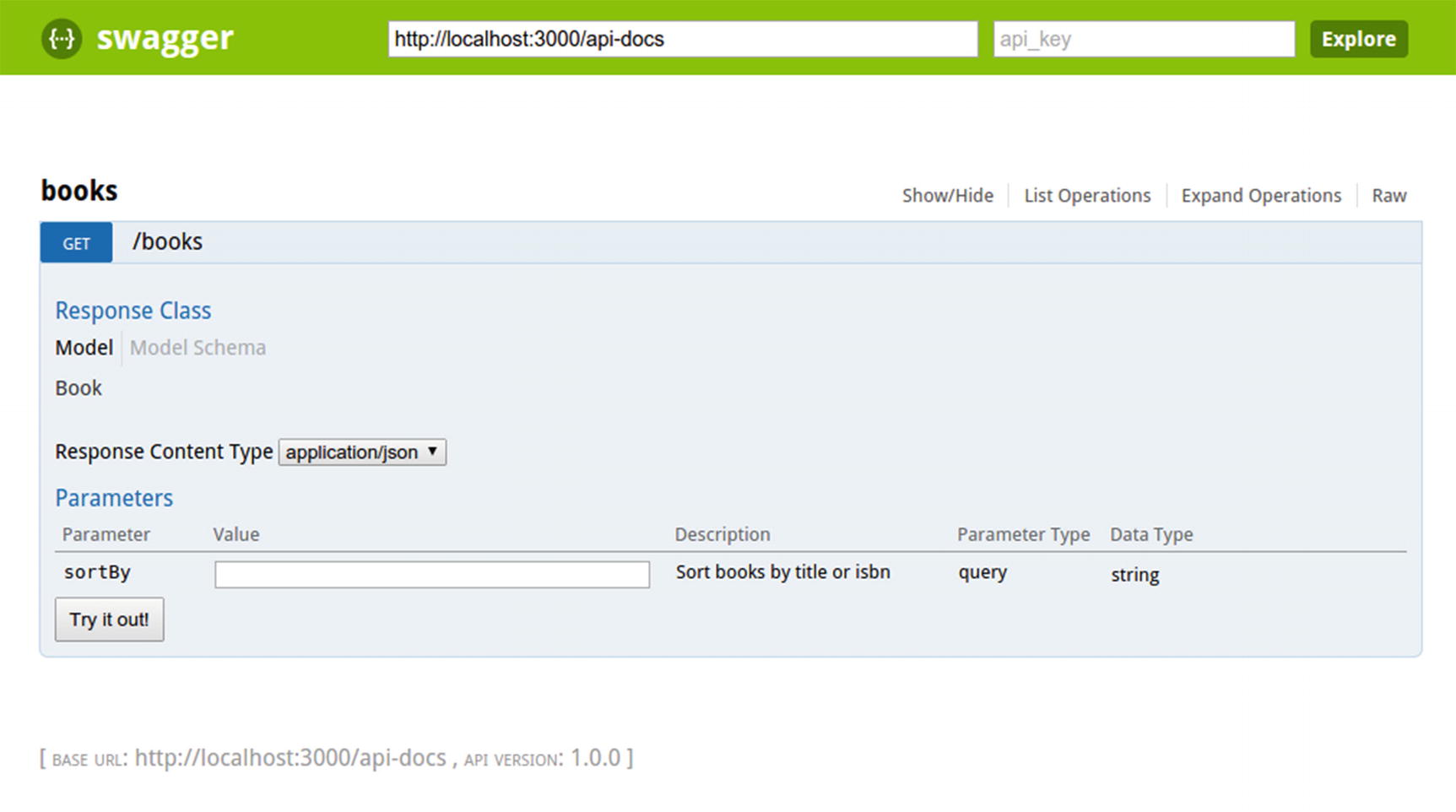The image size is (1456, 812).
Task: Select List Operations for books
Action: 1087,196
